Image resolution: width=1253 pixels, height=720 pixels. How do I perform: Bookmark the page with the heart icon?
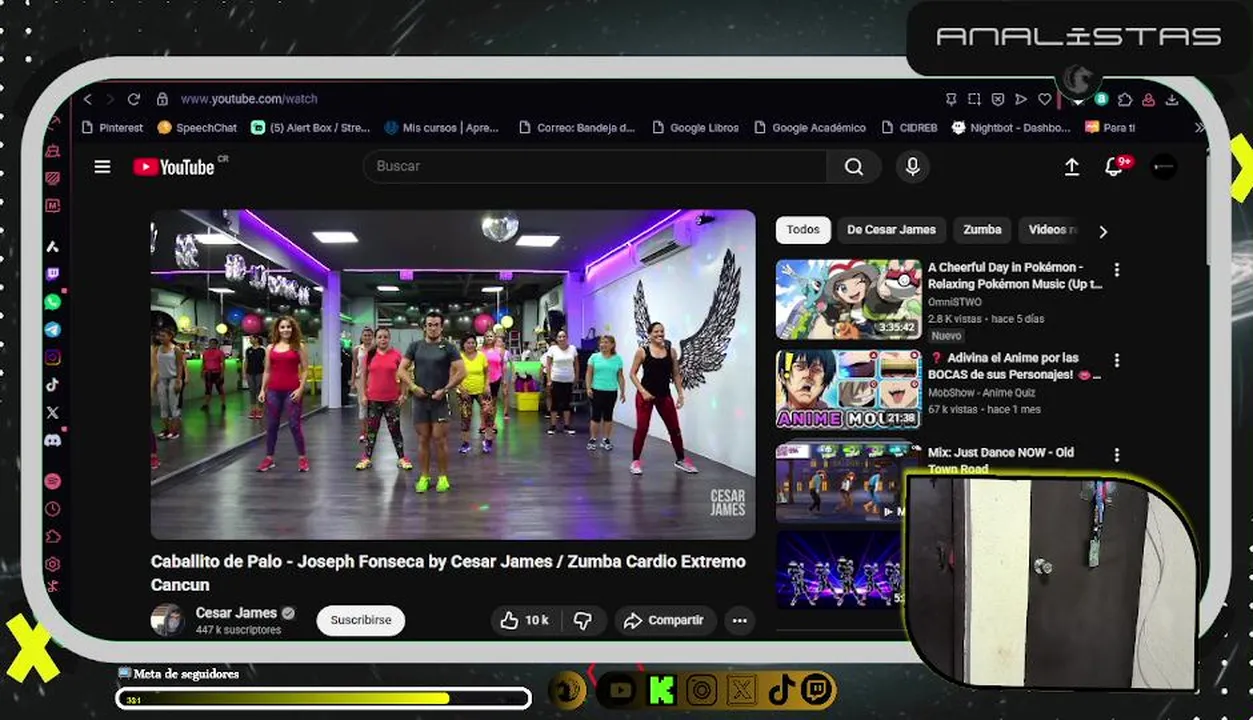(1044, 99)
